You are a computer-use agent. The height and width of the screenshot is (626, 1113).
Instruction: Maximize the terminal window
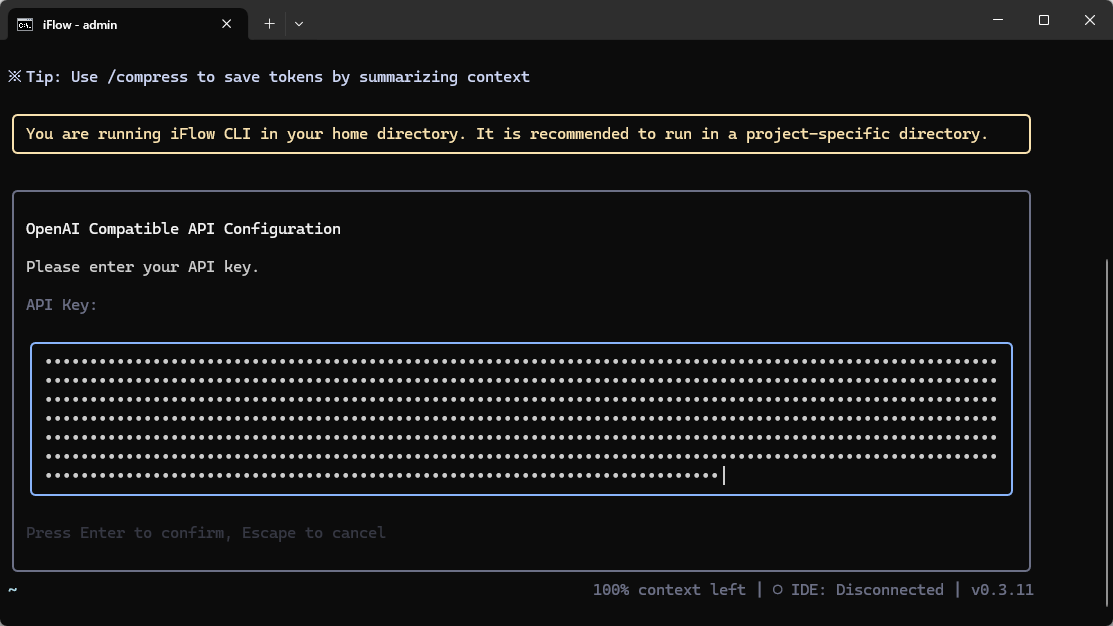point(1044,20)
